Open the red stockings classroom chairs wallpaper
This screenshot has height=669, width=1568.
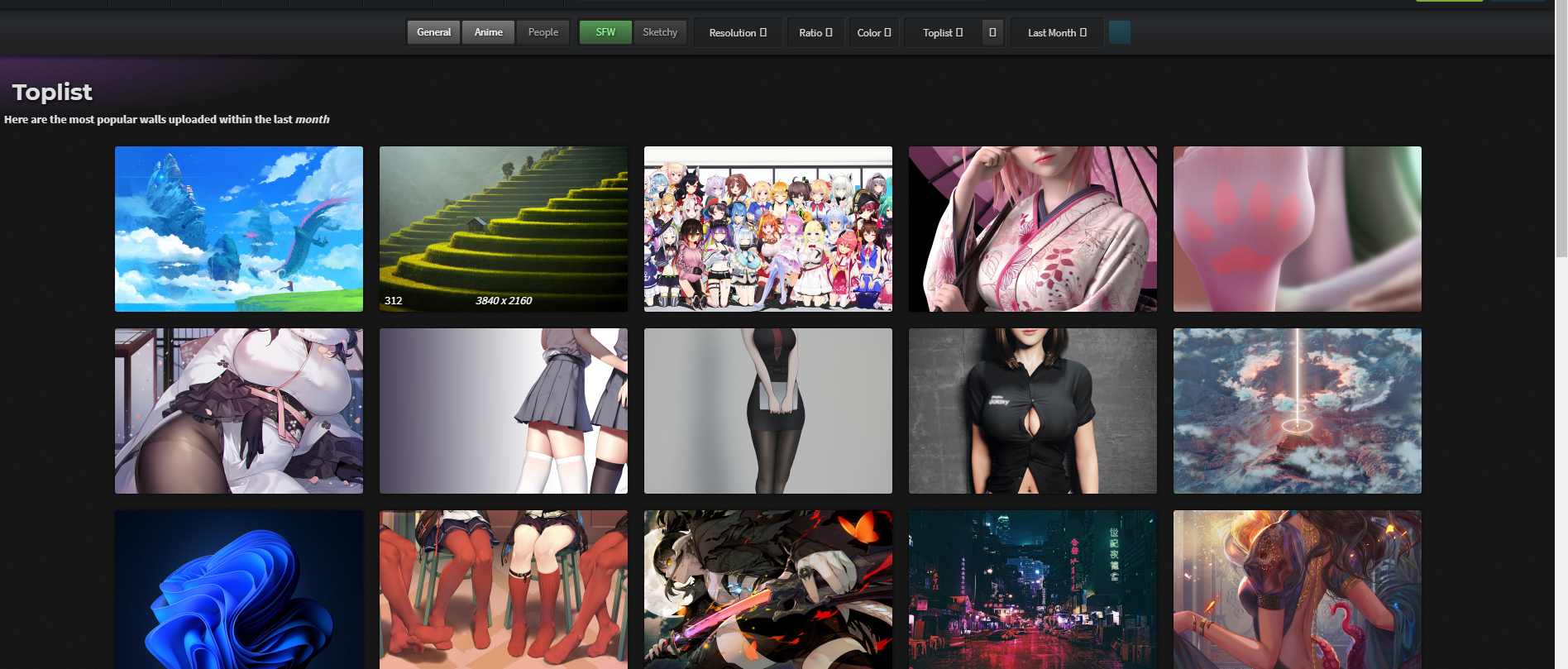pos(504,590)
